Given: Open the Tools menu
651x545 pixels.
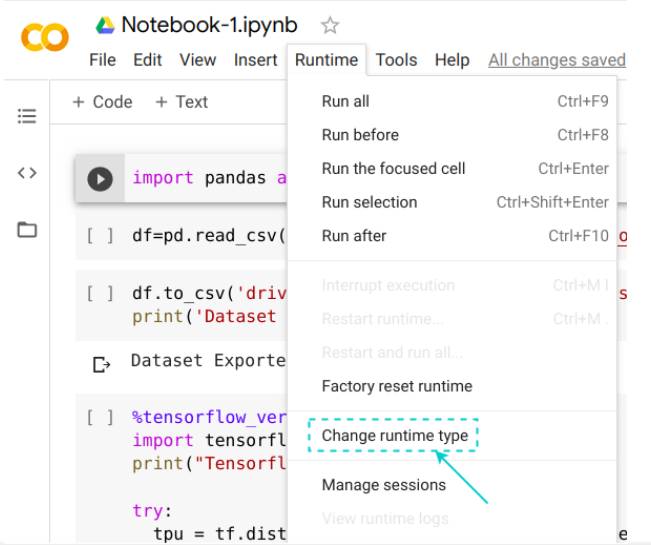Looking at the screenshot, I should click(396, 60).
